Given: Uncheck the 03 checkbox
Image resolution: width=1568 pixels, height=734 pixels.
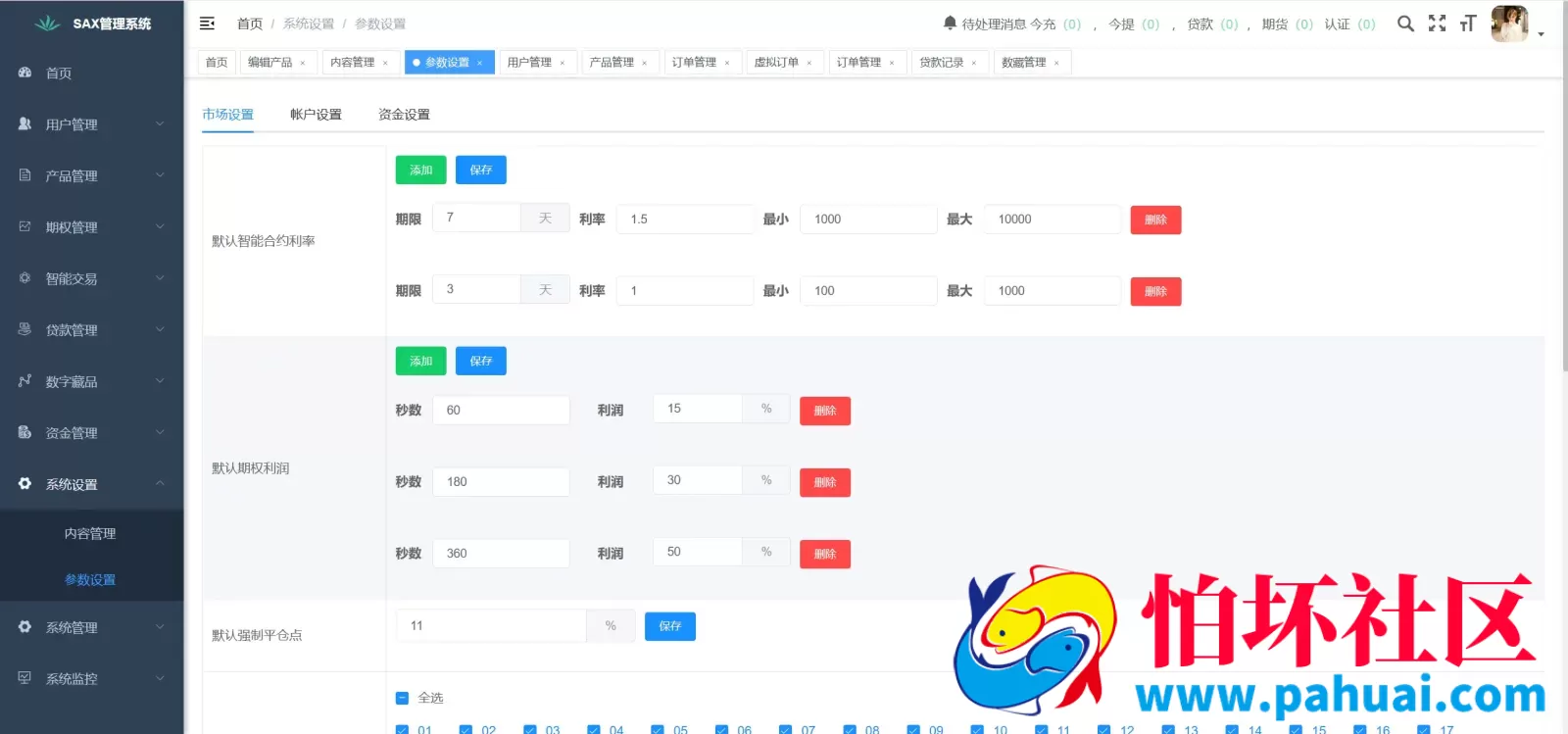Looking at the screenshot, I should coord(529,730).
